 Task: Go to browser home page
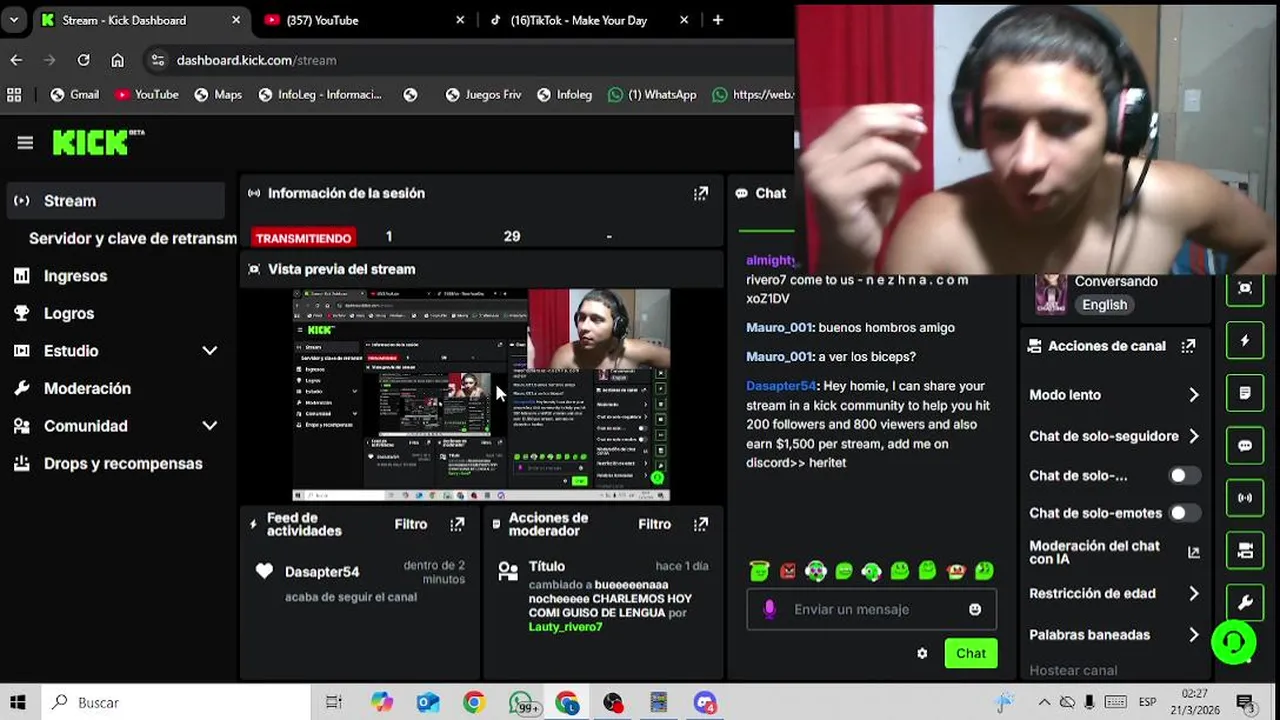pos(117,60)
